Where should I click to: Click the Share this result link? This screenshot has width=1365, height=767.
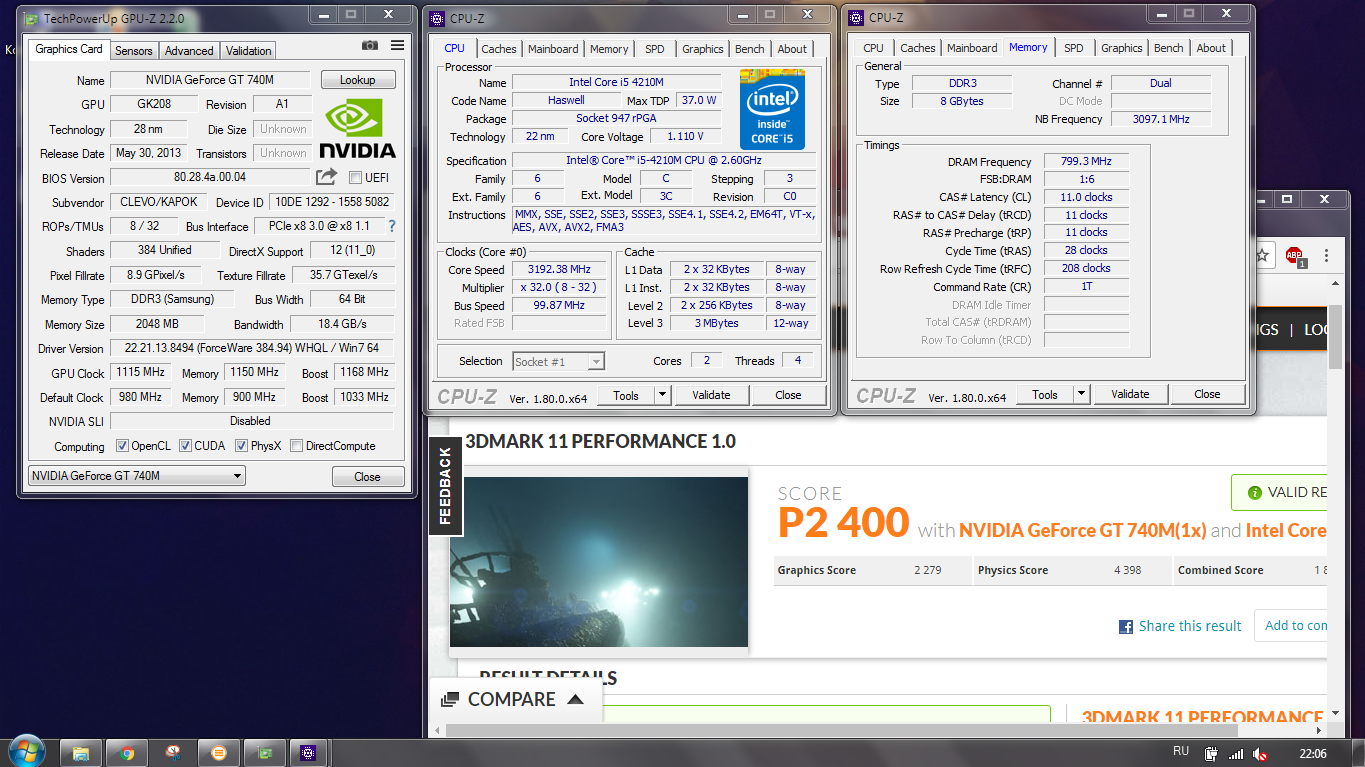pyautogui.click(x=1190, y=626)
